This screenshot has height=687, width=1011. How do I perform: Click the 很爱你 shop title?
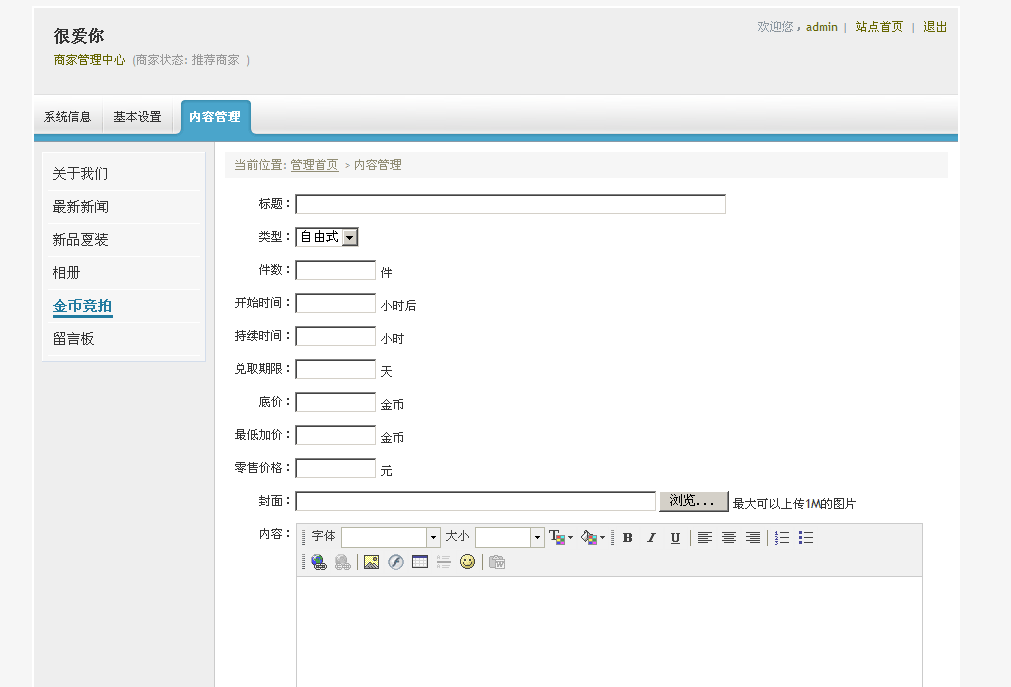(79, 35)
